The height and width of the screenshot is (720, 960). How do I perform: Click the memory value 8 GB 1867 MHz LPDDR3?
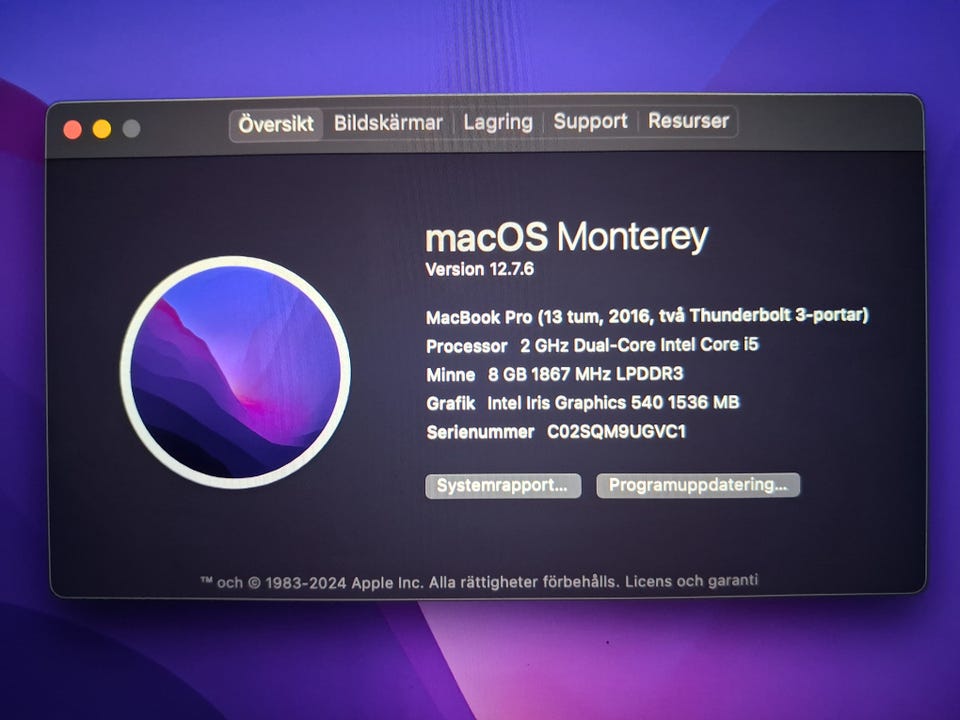(x=585, y=374)
